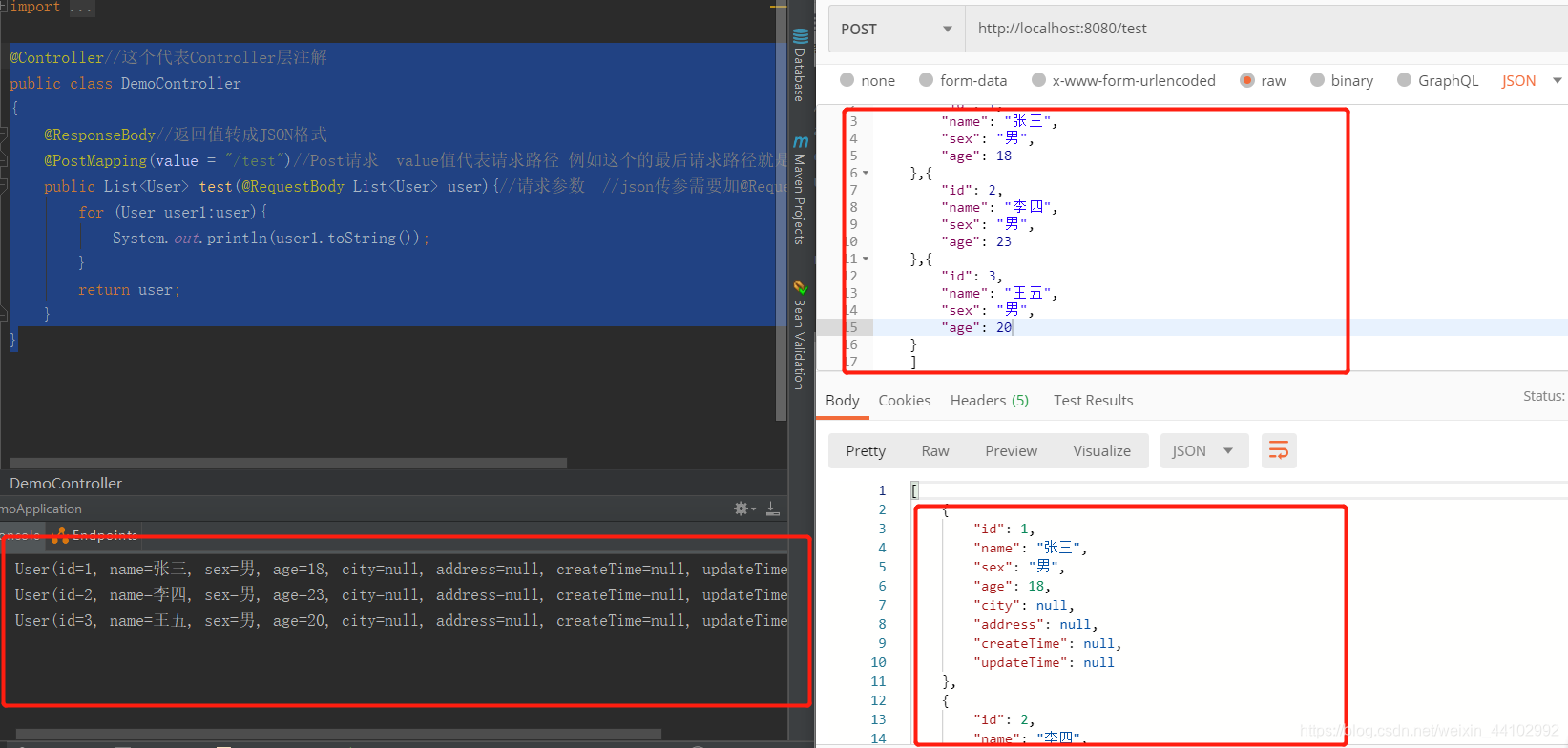
Task: Click console line for User id=1
Action: (x=401, y=569)
